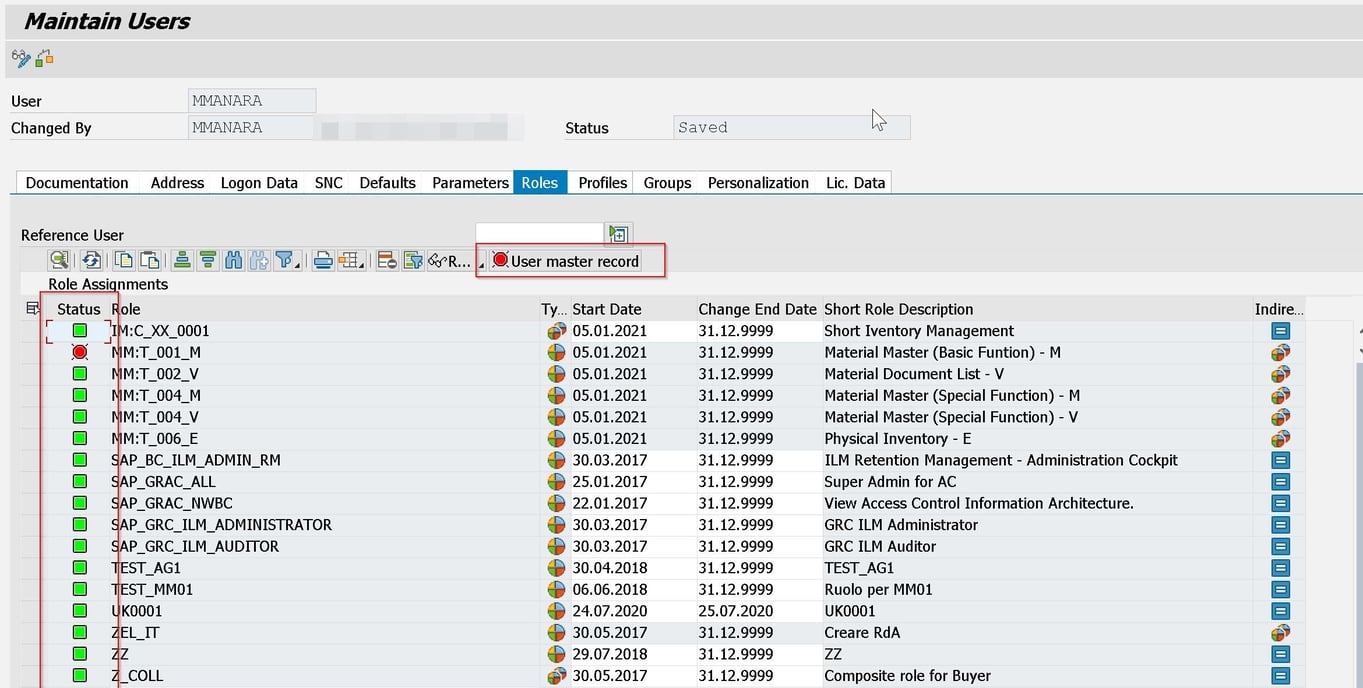Click the red status light for MM:T_001_M
Screen dimensions: 1363x688
tap(79, 352)
